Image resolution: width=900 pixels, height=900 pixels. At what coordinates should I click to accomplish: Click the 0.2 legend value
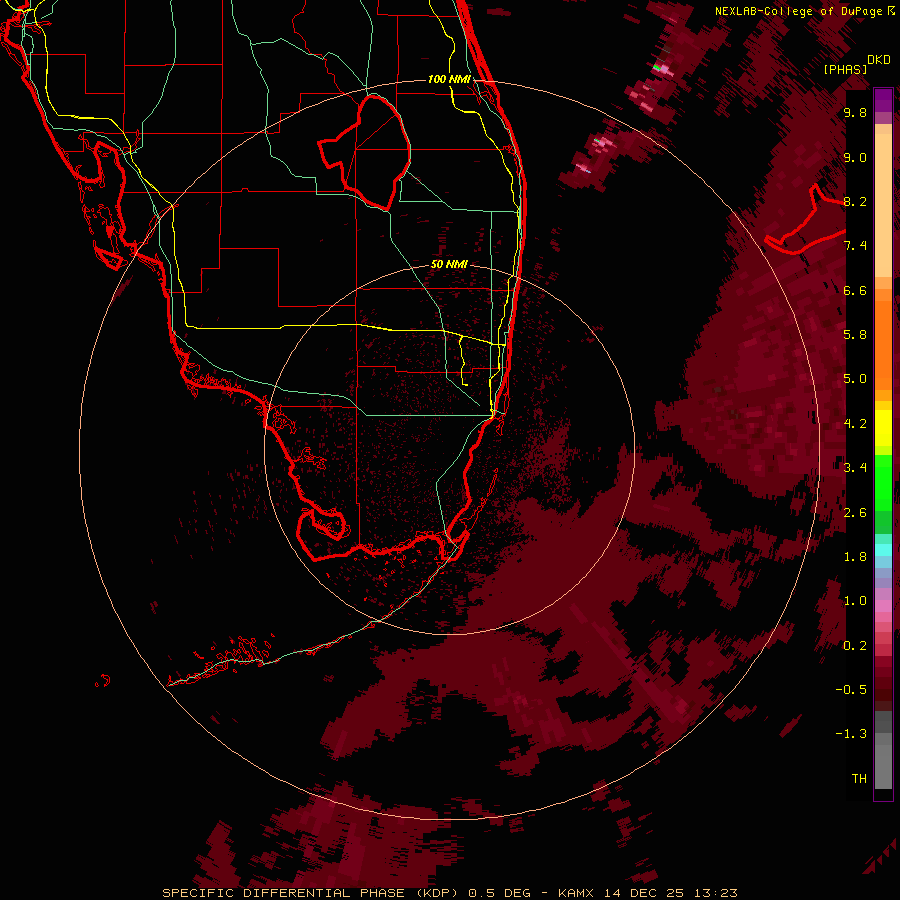[855, 646]
